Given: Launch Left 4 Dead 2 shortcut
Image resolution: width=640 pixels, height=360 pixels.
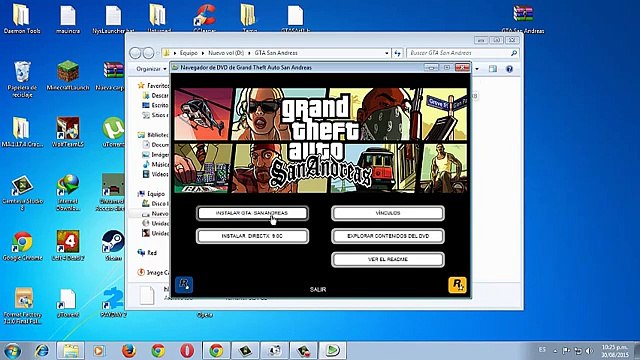Looking at the screenshot, I should [68, 246].
